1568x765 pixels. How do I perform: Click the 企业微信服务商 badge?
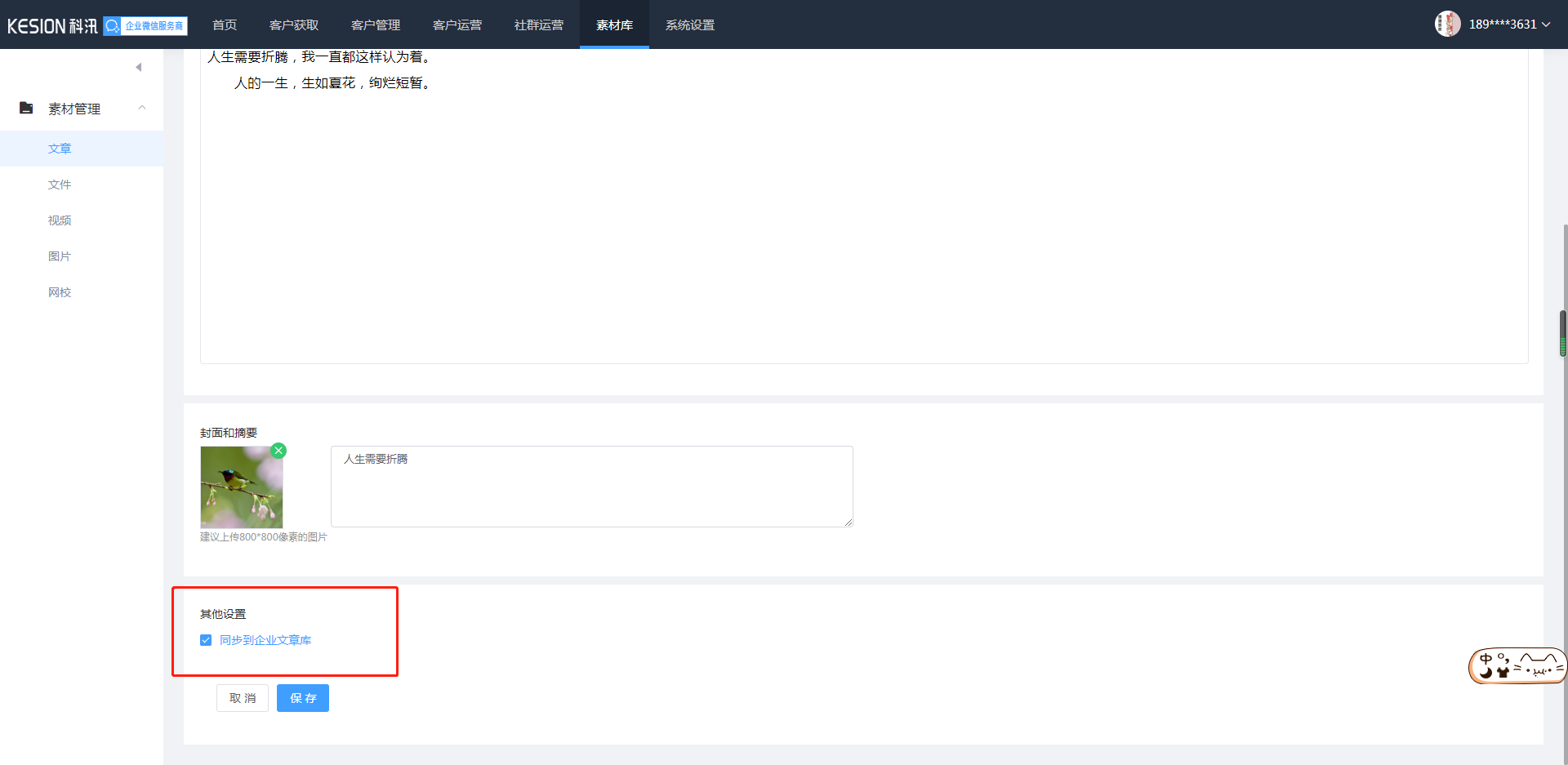145,26
